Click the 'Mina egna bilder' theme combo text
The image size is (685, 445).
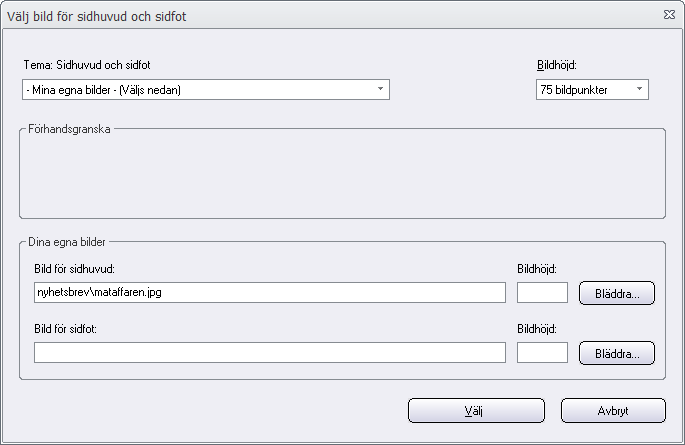point(104,90)
